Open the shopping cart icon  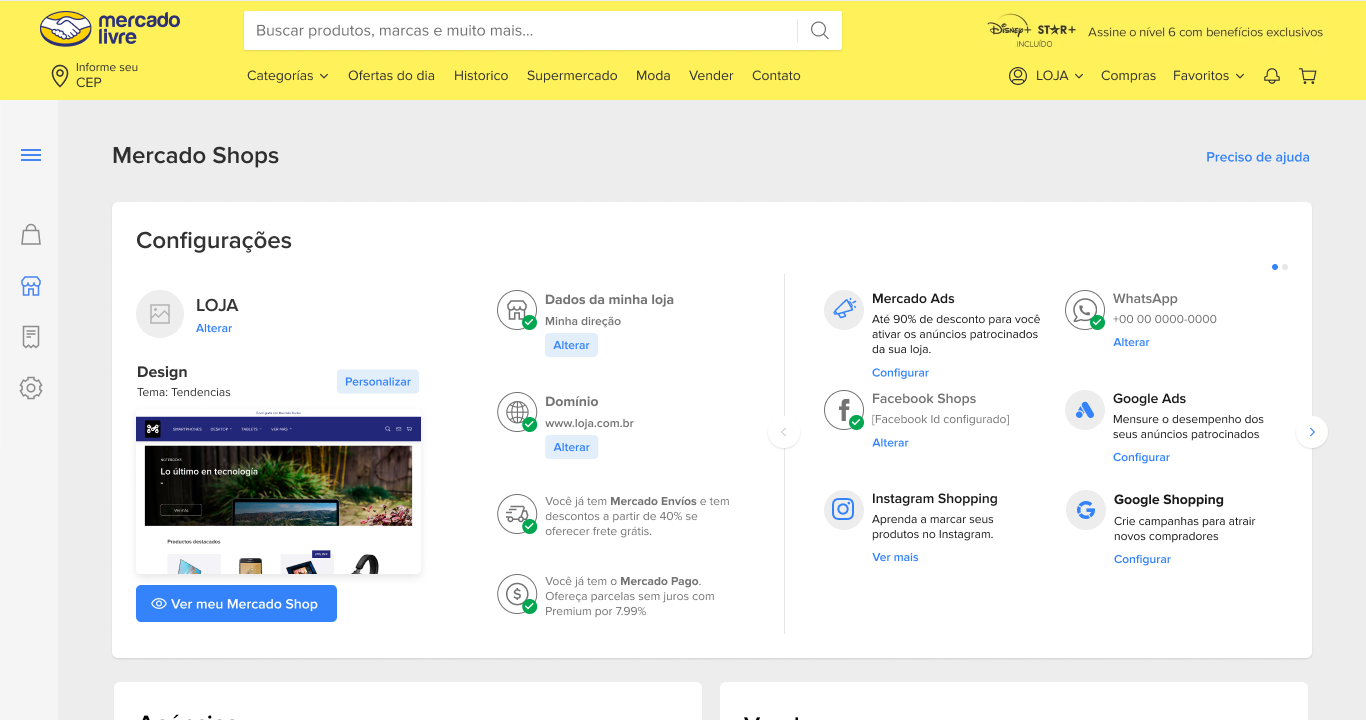1308,76
